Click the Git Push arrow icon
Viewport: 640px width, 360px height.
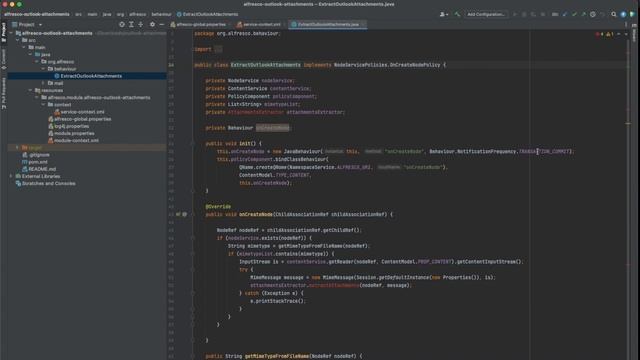point(583,14)
